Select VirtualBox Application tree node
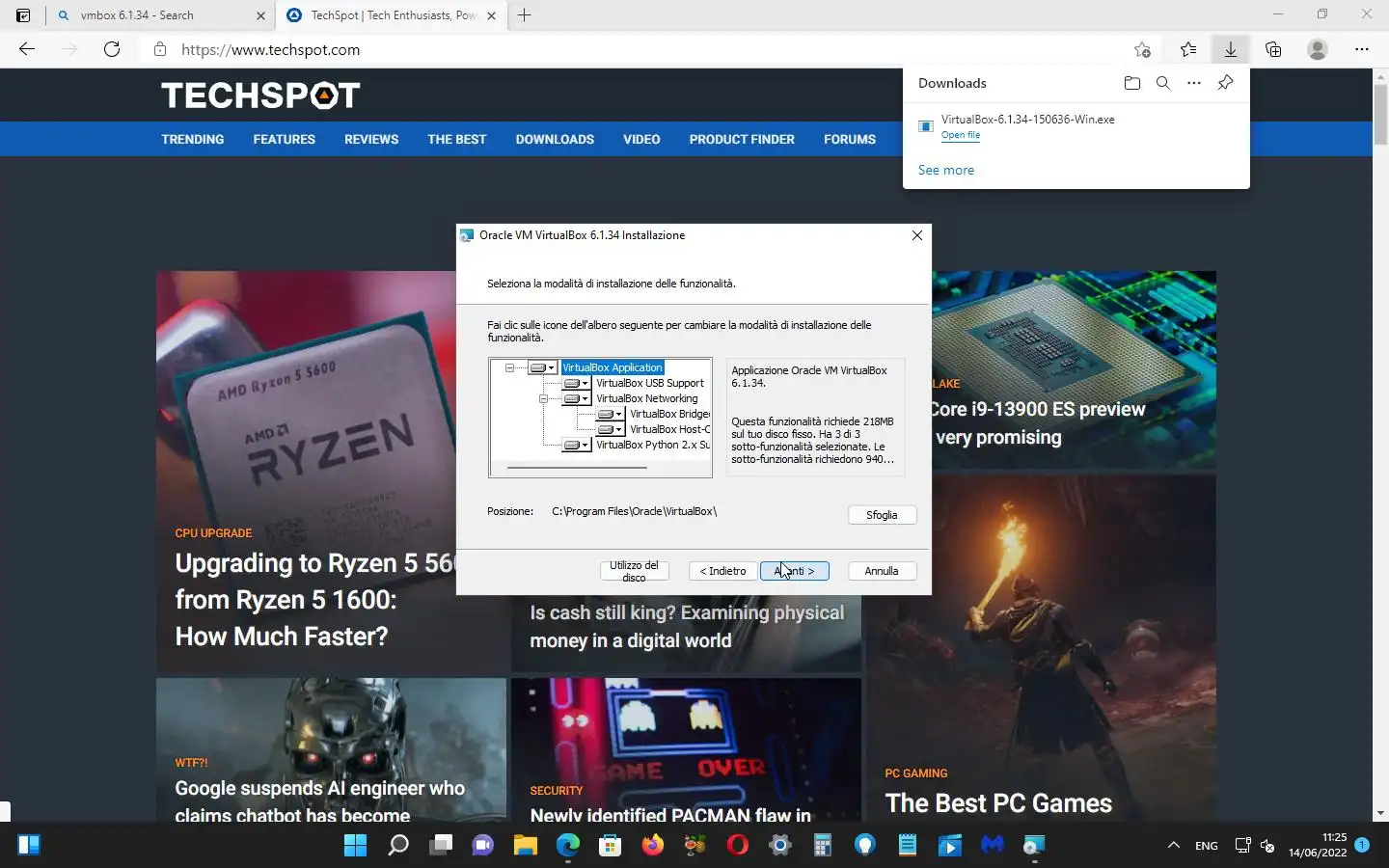This screenshot has height=868, width=1389. (613, 367)
